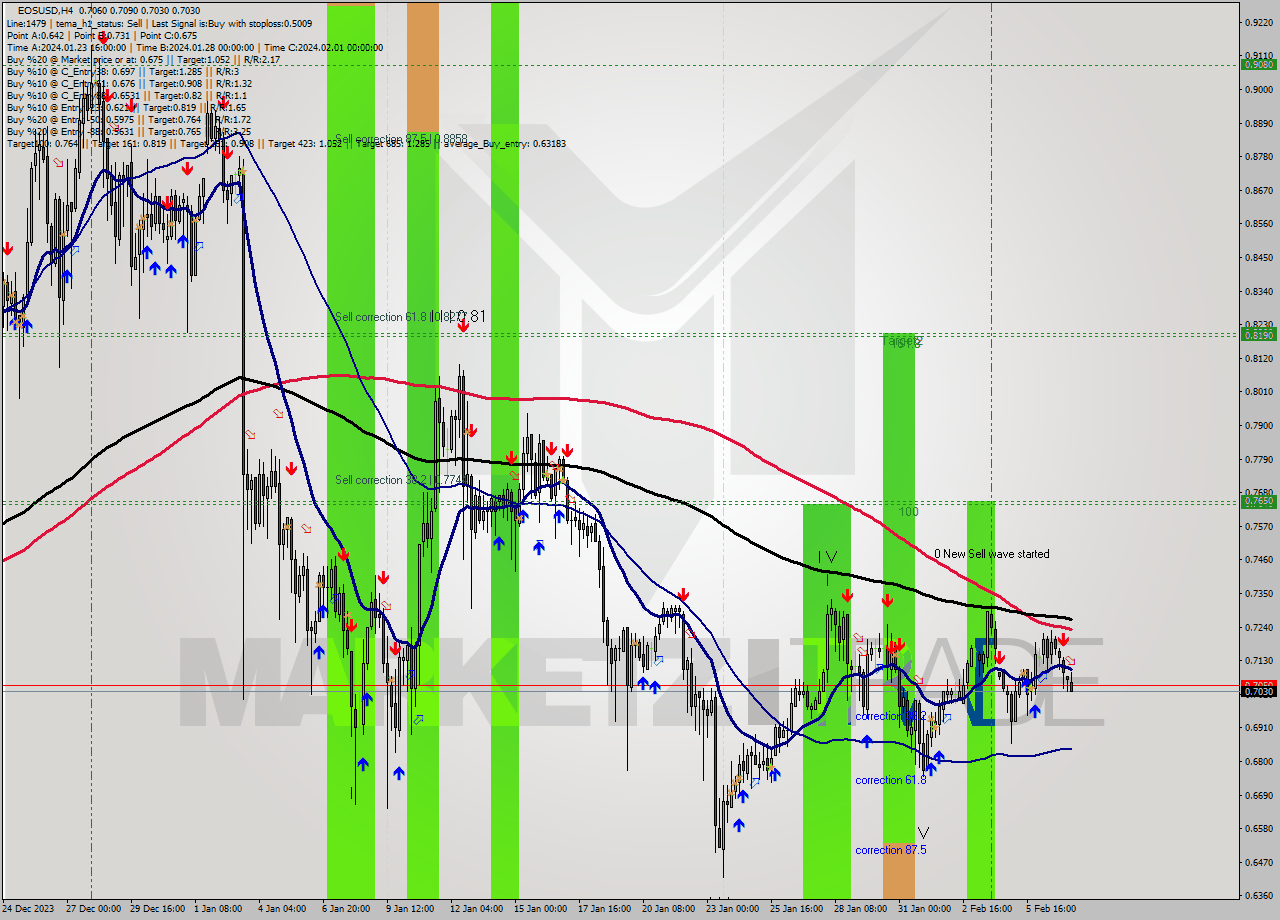Click the '31 Jan 00:00' date label

924,909
